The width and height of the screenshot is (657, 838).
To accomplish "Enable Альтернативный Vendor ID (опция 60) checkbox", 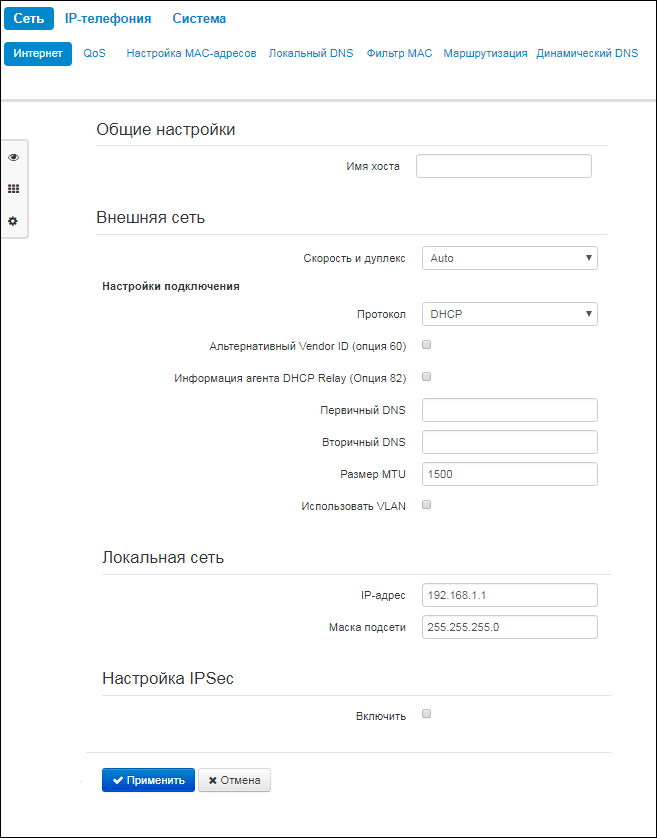I will (x=427, y=345).
